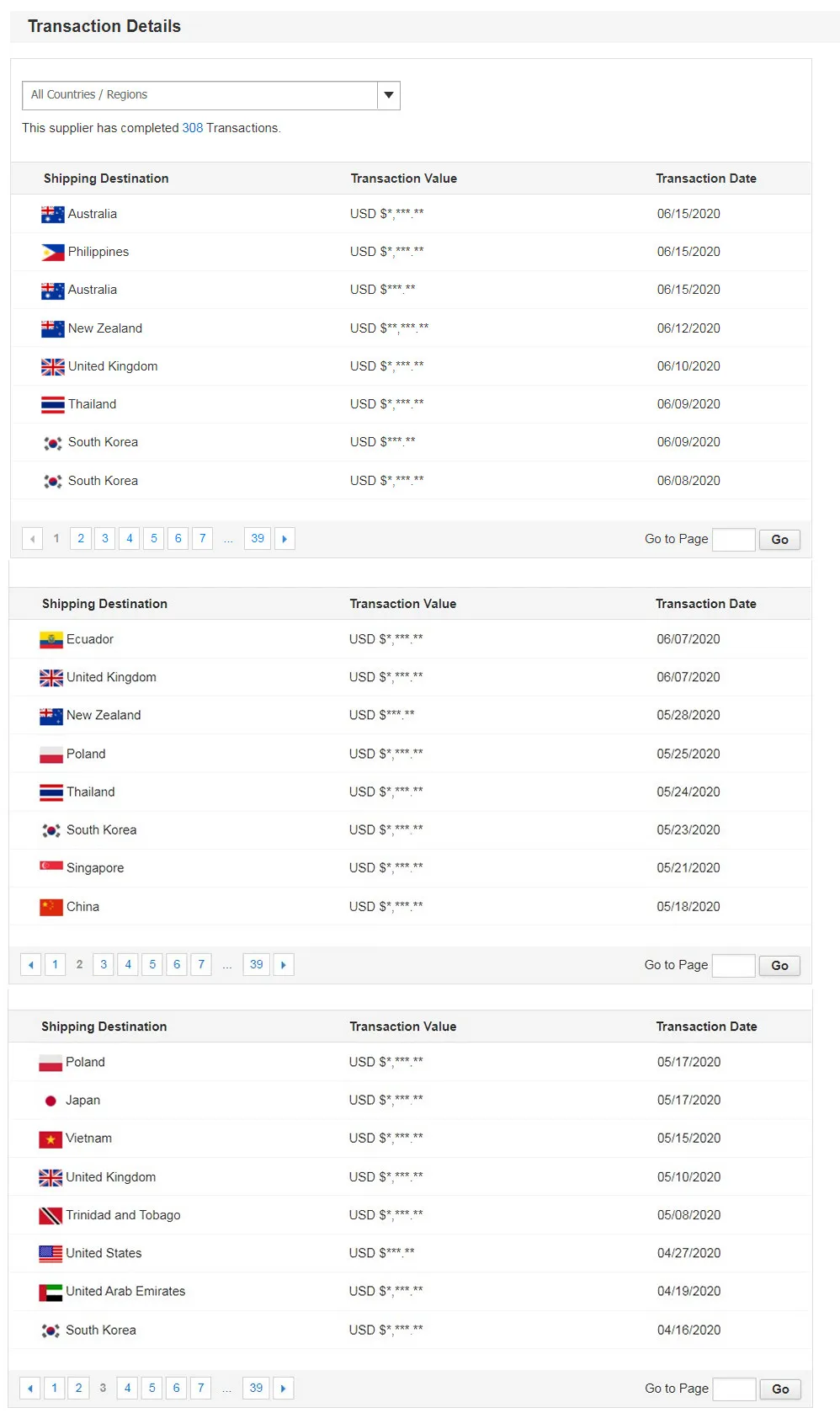The width and height of the screenshot is (840, 1413).
Task: Go to page 2 in the top table's pagination
Action: point(81,539)
